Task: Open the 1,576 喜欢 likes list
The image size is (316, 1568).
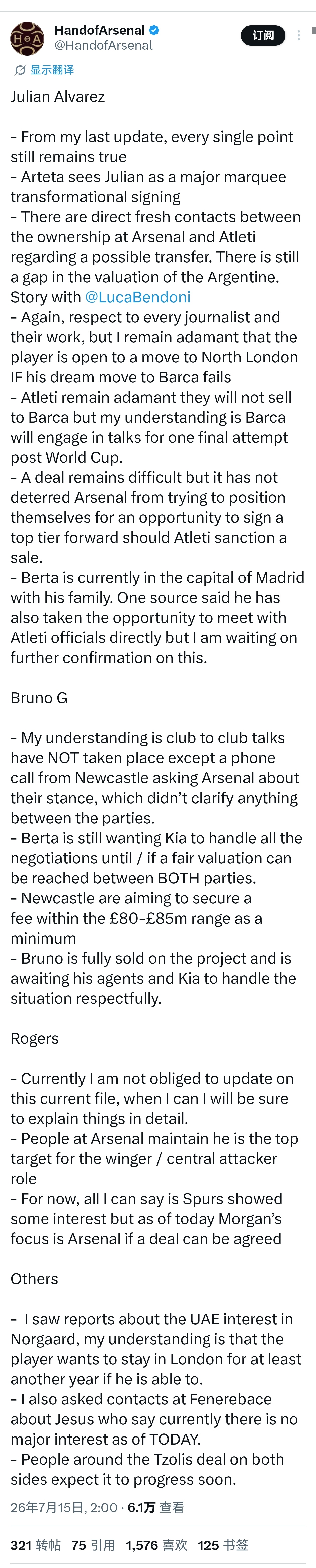Action: tap(156, 1545)
